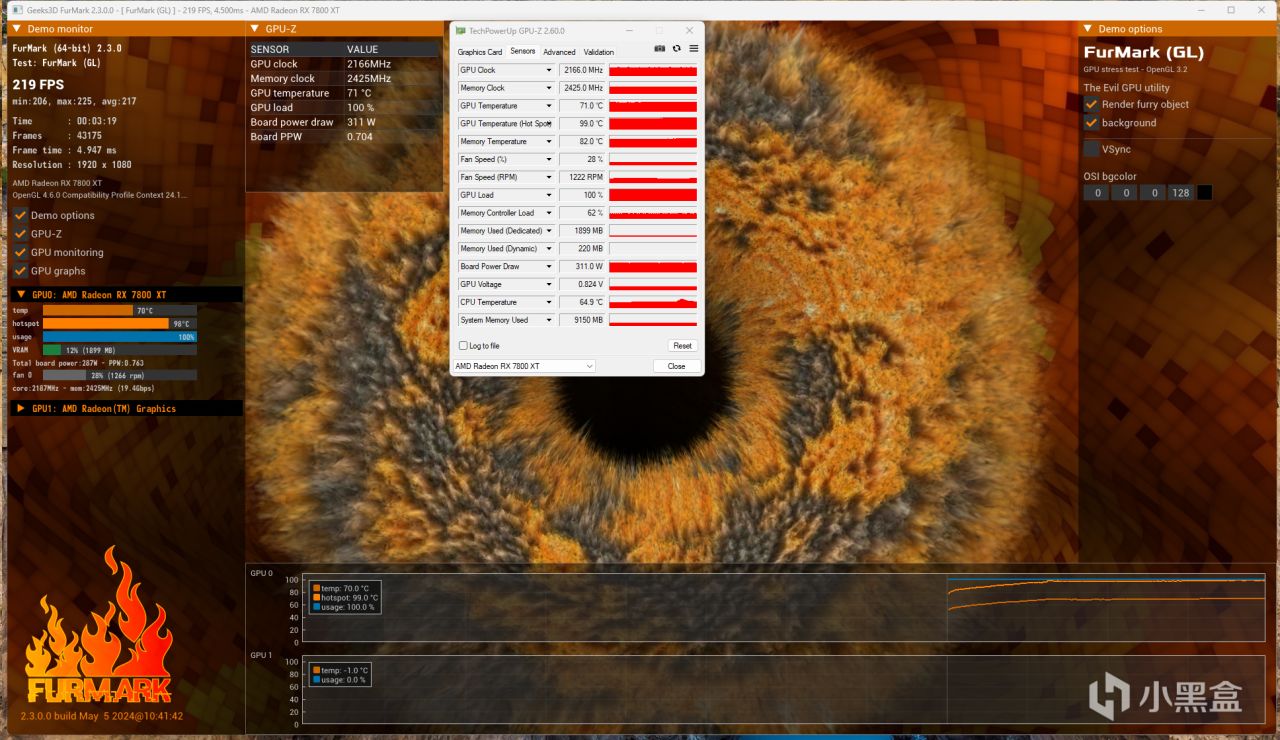The image size is (1280, 740).
Task: Expand the GPU1 AMD Radeon(TM) Graphics section
Action: 21,408
